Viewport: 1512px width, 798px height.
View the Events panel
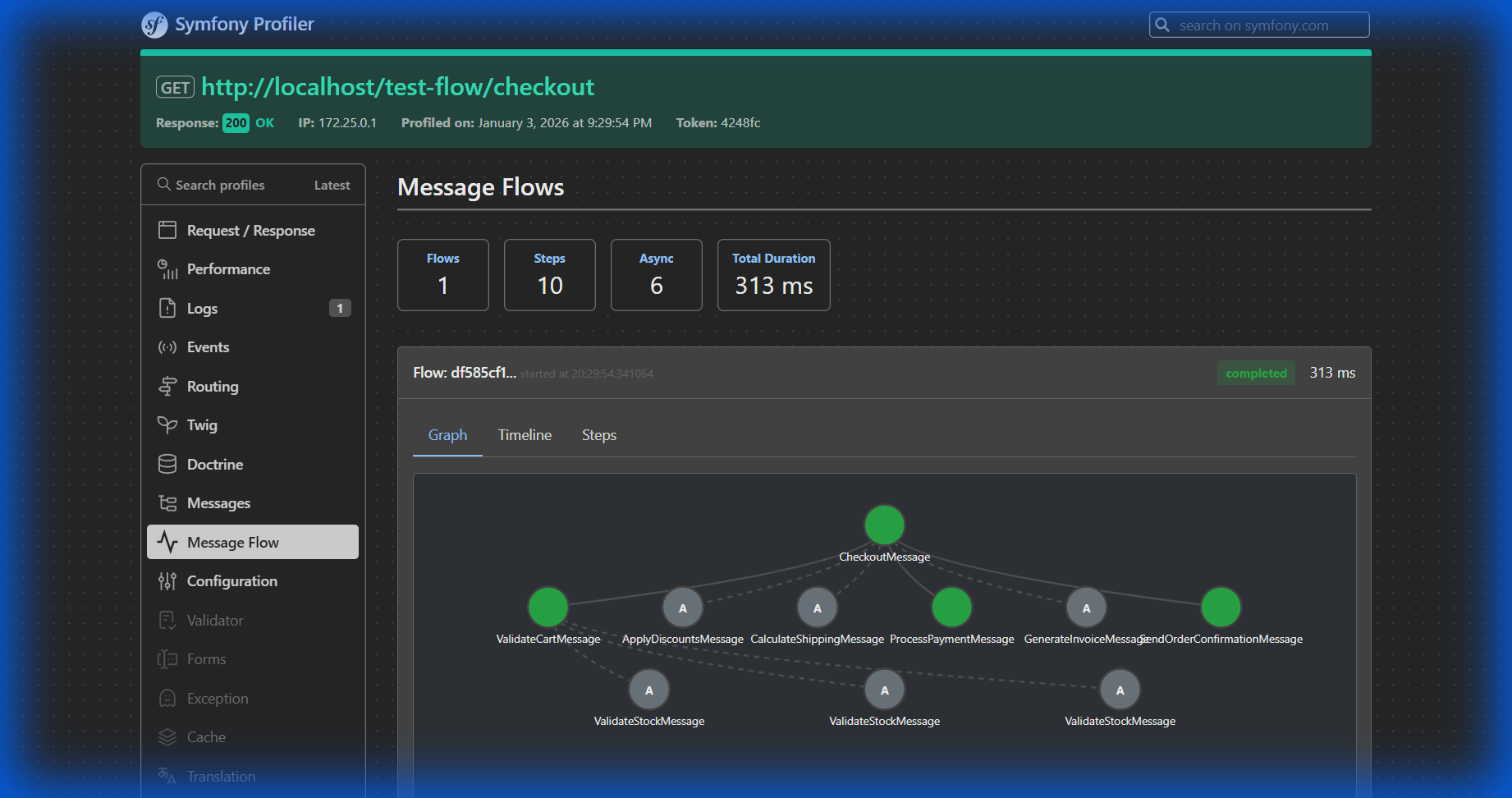(208, 346)
